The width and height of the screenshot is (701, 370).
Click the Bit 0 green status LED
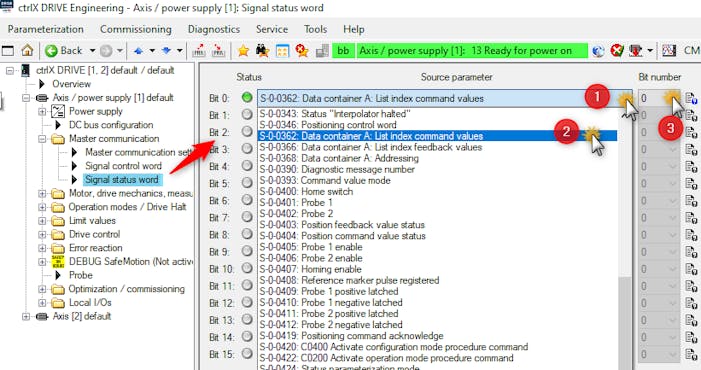pos(247,97)
